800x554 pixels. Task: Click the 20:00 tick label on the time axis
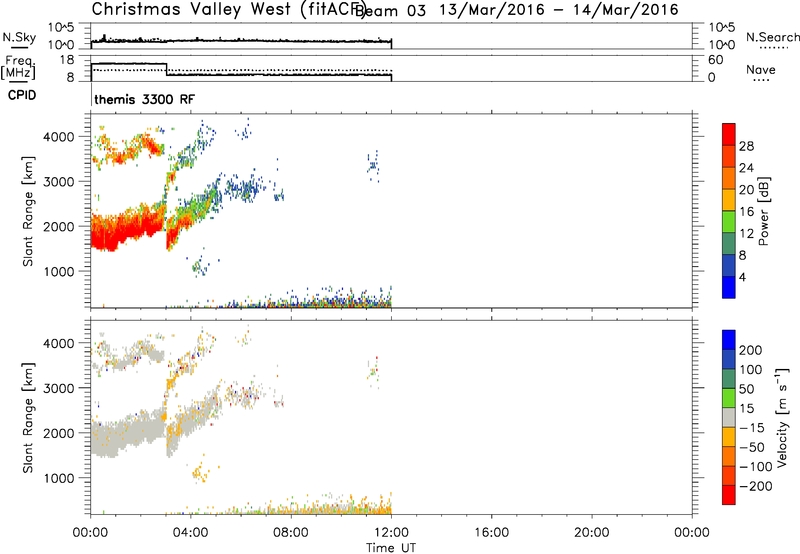click(592, 533)
